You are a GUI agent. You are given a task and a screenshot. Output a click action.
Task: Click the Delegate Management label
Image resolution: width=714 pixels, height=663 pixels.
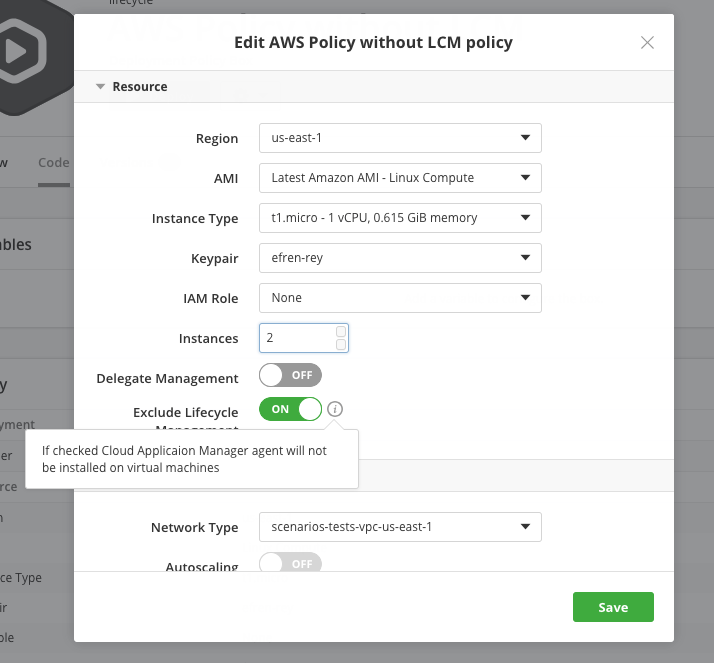pos(167,378)
